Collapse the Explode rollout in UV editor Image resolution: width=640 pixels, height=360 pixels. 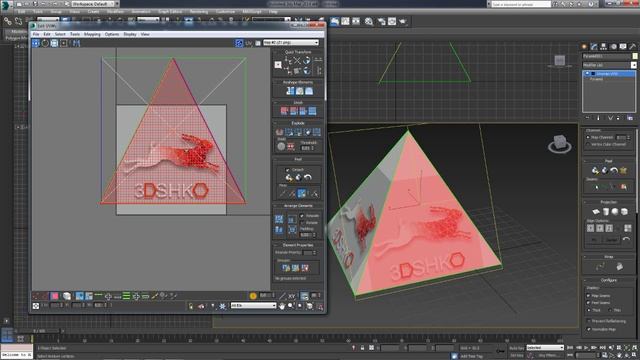tap(298, 123)
